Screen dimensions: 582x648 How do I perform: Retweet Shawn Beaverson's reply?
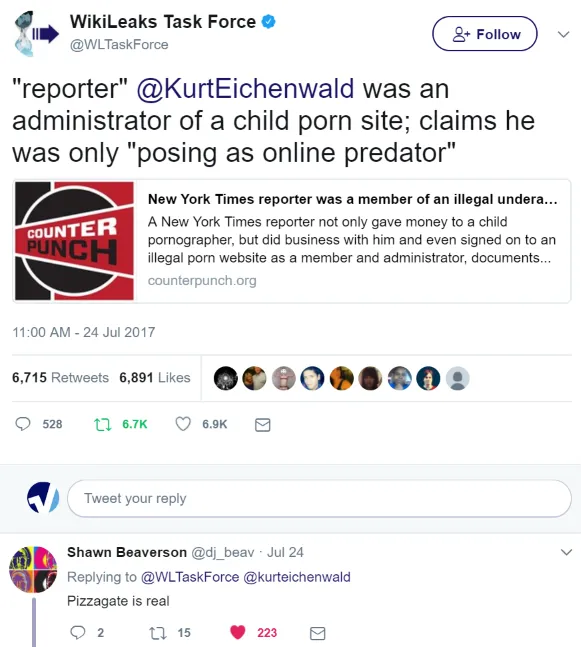click(157, 633)
